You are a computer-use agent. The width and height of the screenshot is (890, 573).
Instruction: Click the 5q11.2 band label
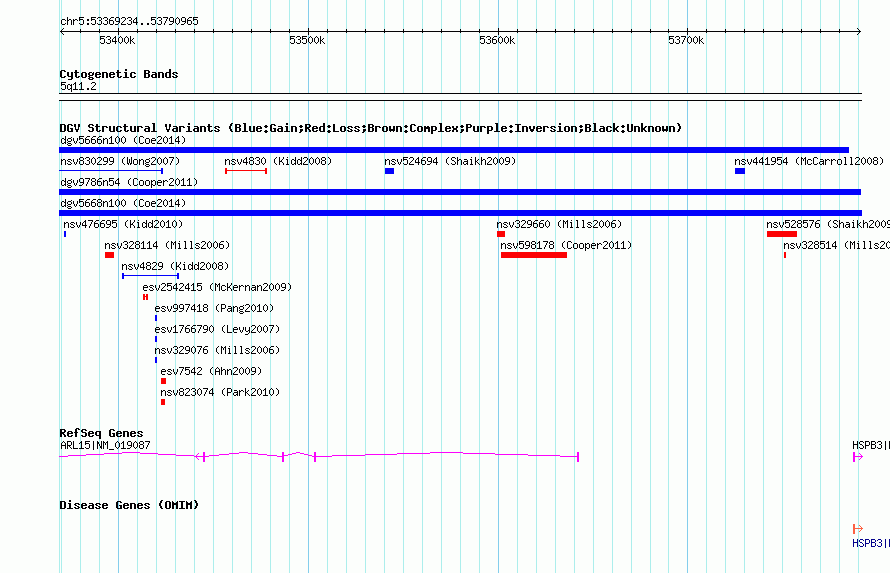pos(78,86)
